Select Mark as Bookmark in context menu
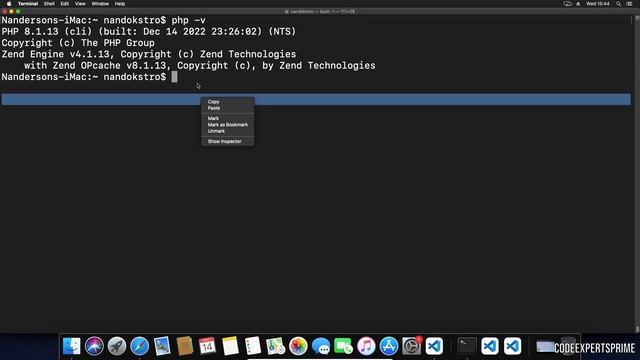 tap(227, 125)
